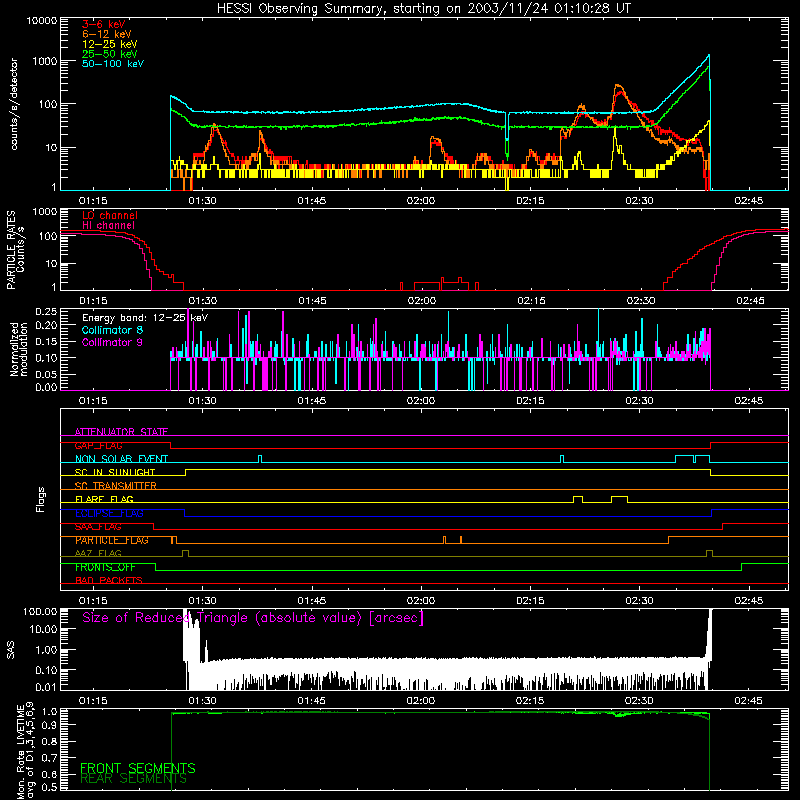800x800 pixels.
Task: Click the FLARE_FLAG label
Action: point(104,499)
